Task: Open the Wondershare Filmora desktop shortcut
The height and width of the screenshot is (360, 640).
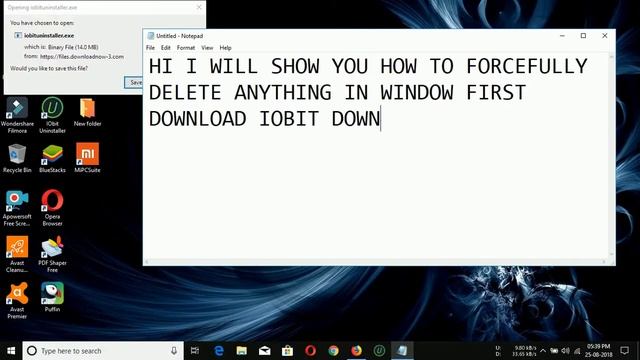Action: [x=17, y=116]
